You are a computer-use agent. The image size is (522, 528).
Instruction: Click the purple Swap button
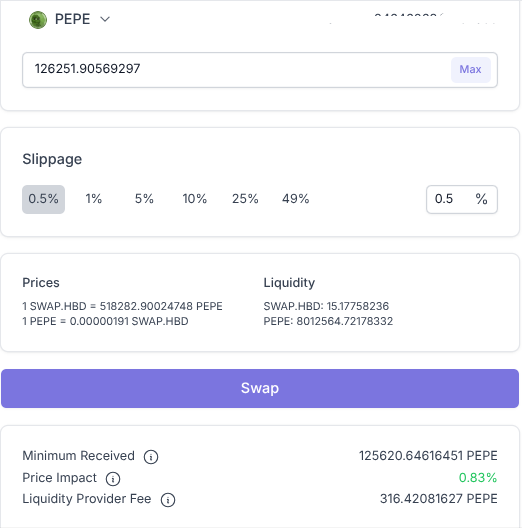260,388
